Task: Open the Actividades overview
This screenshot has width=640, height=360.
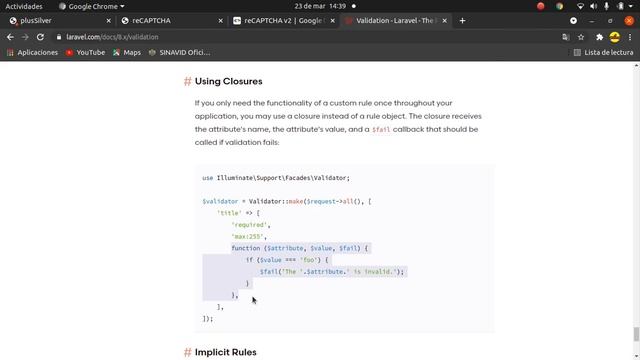Action: (x=24, y=7)
